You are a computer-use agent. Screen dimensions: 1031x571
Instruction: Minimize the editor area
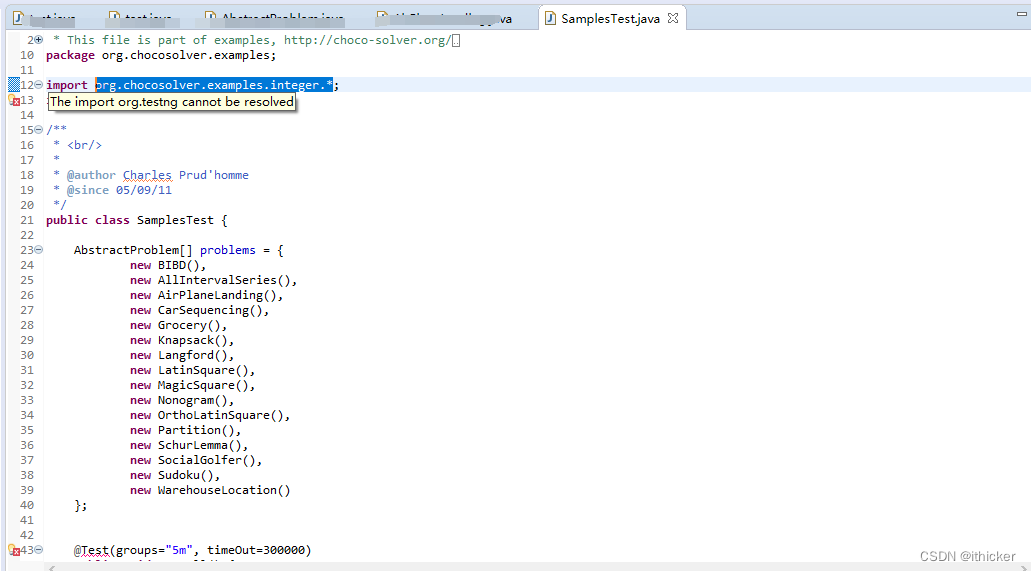click(x=1021, y=13)
